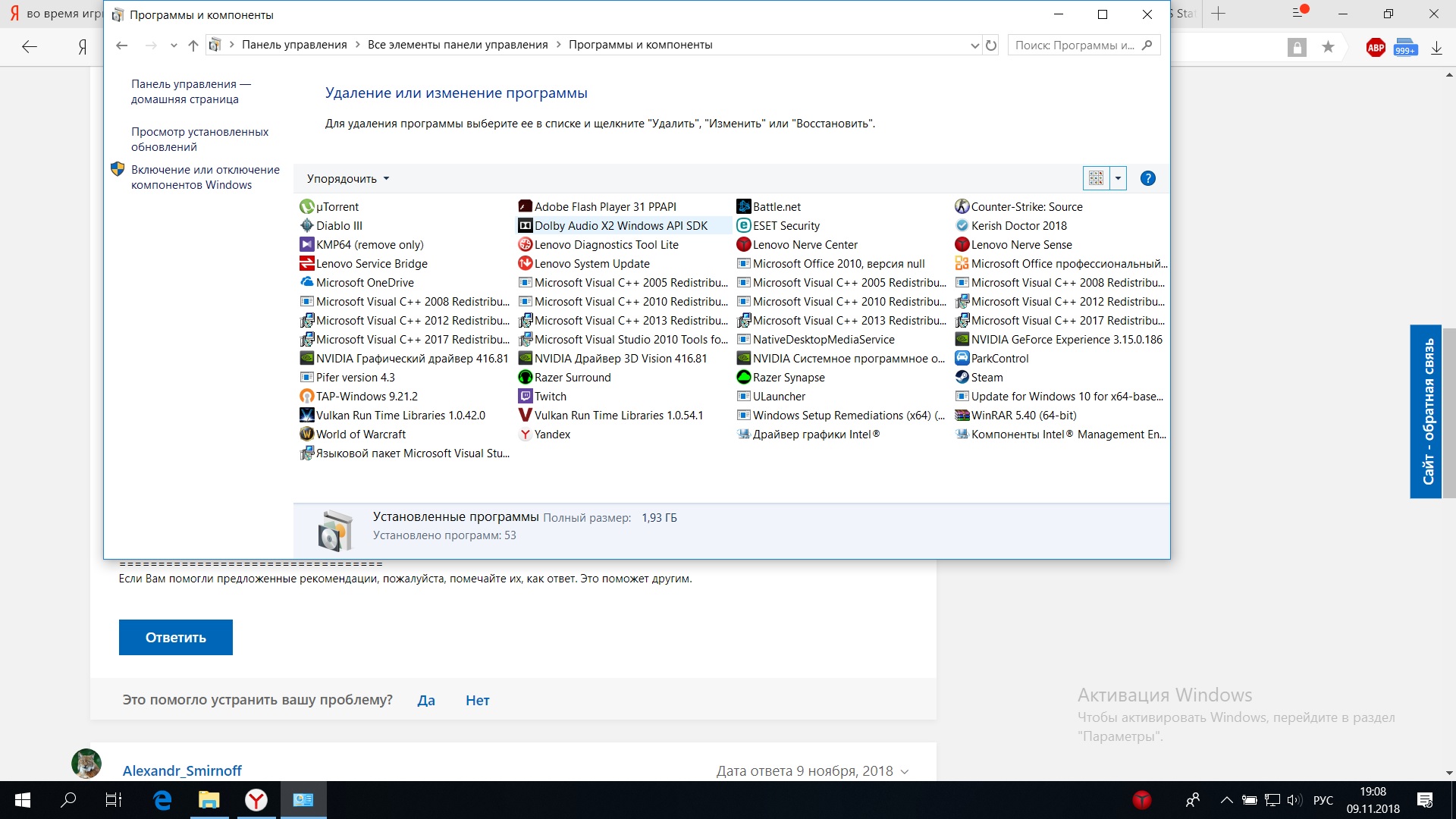This screenshot has width=1456, height=819.
Task: Click the Lenovo Service Bridge icon
Action: pos(307,263)
